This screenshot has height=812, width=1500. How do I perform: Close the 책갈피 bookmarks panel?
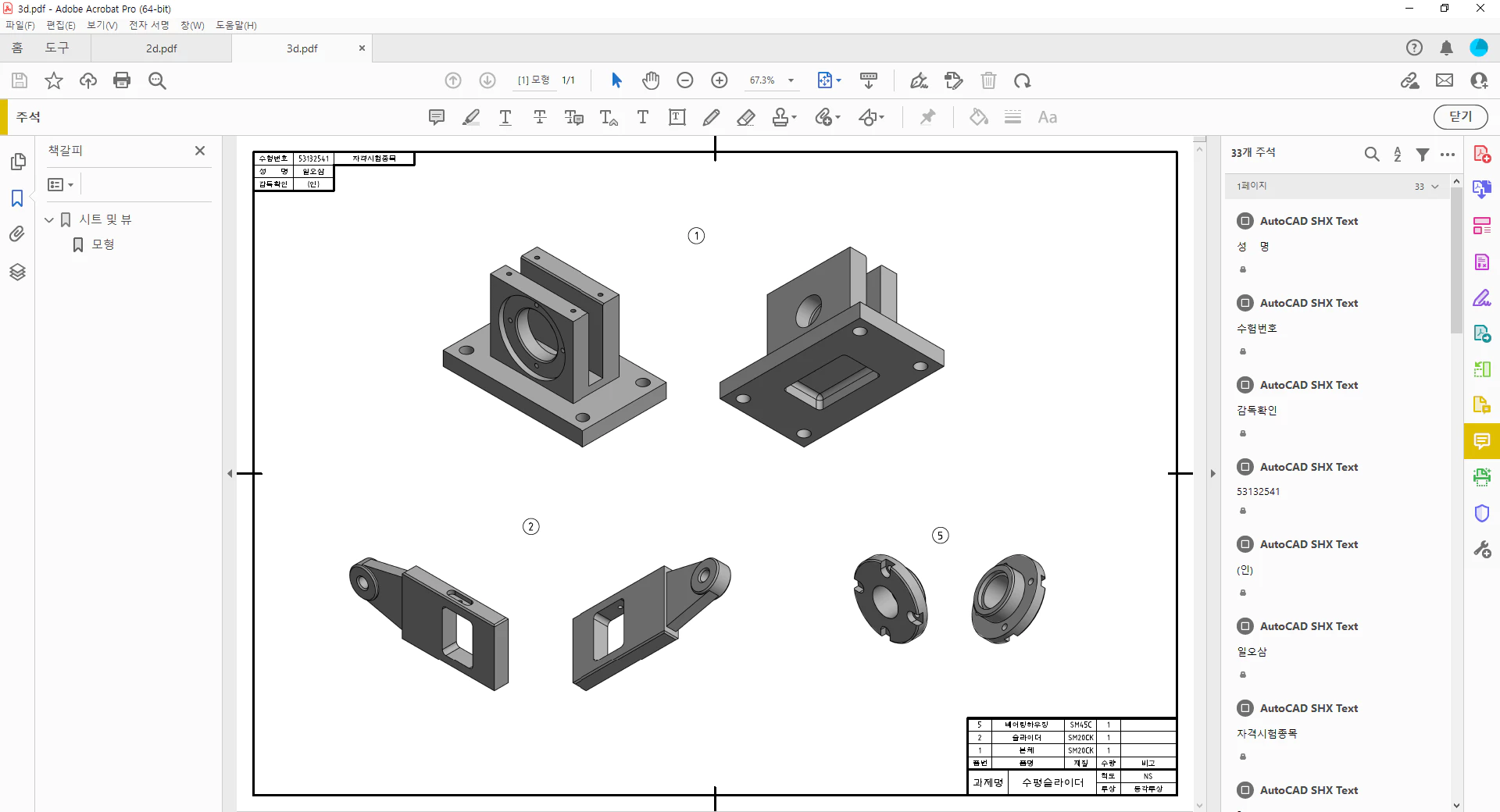(200, 151)
